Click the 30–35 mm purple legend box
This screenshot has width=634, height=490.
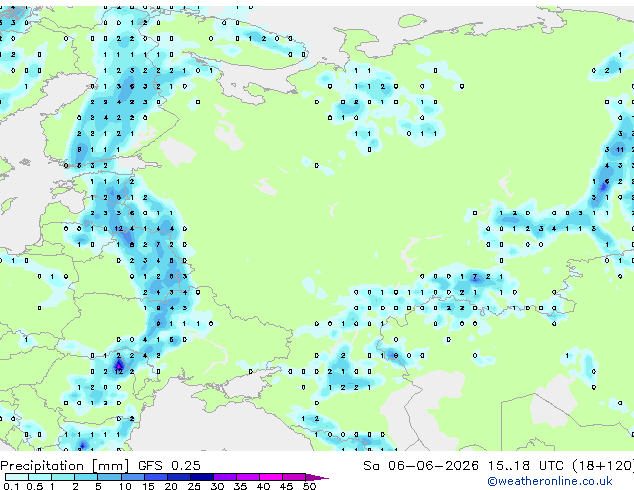[x=224, y=477]
